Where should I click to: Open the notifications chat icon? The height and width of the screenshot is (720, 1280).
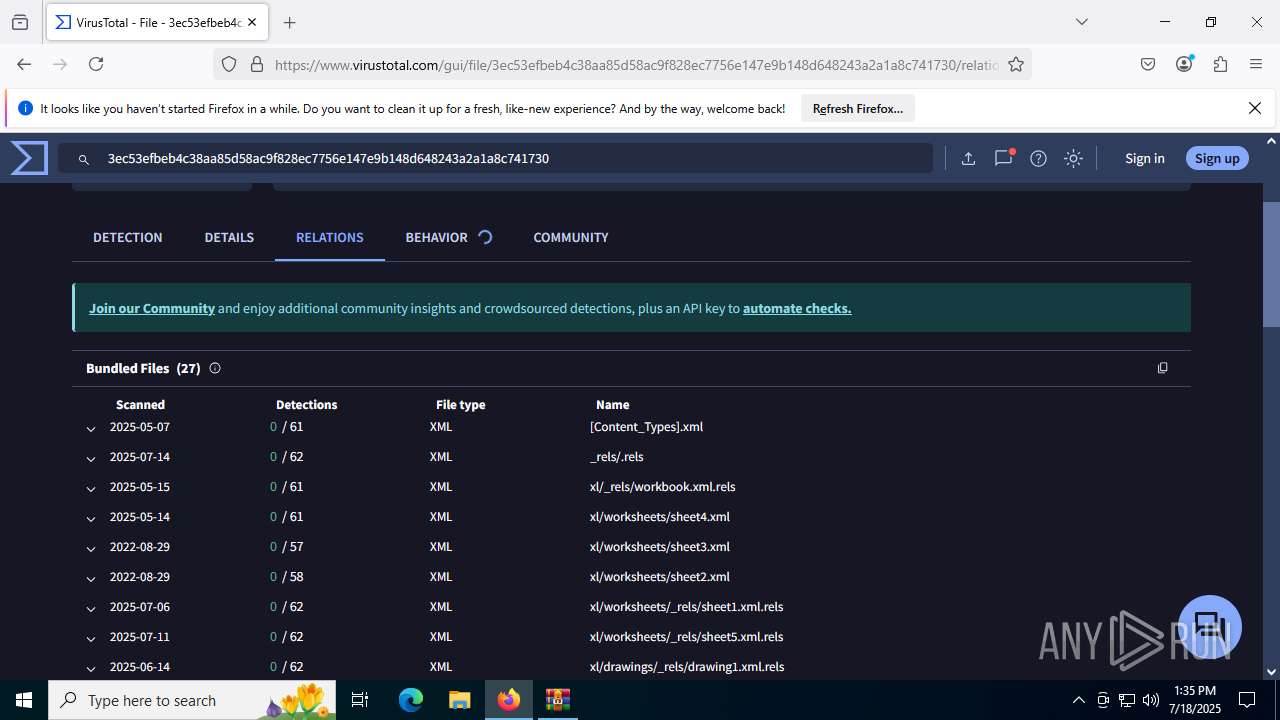click(1003, 158)
